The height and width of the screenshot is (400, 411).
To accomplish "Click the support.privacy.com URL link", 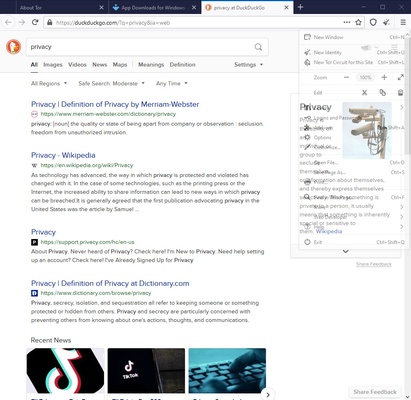I will pos(87,242).
